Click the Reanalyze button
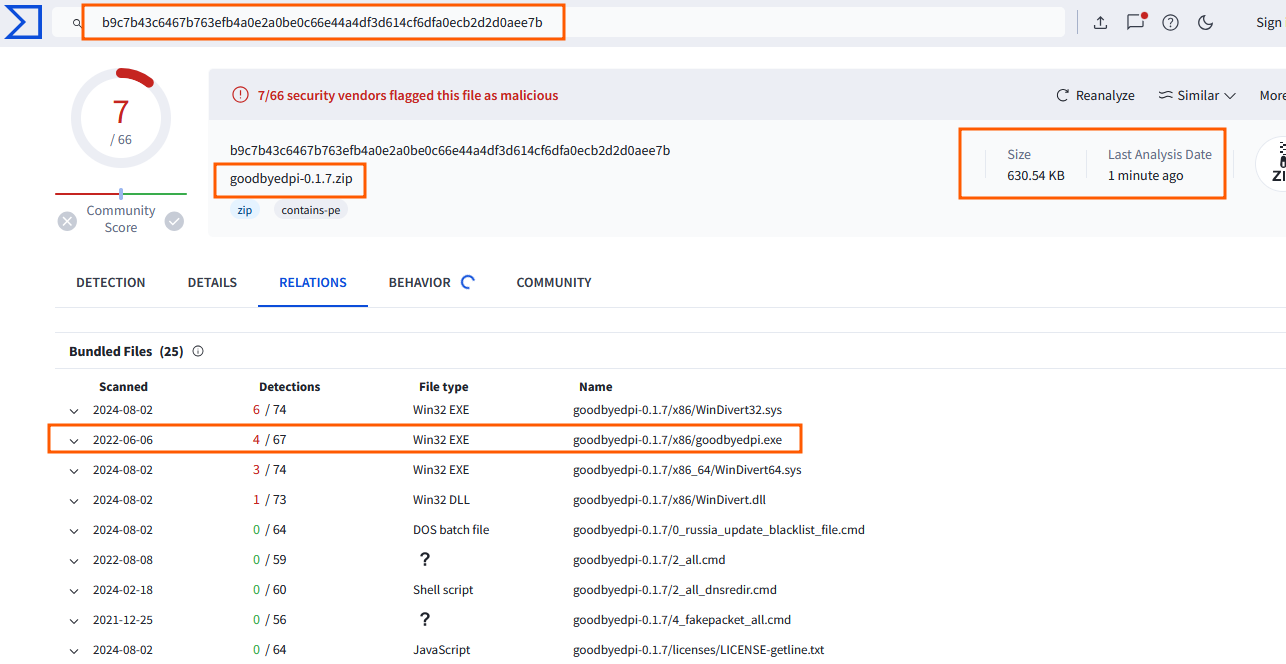 click(x=1095, y=95)
